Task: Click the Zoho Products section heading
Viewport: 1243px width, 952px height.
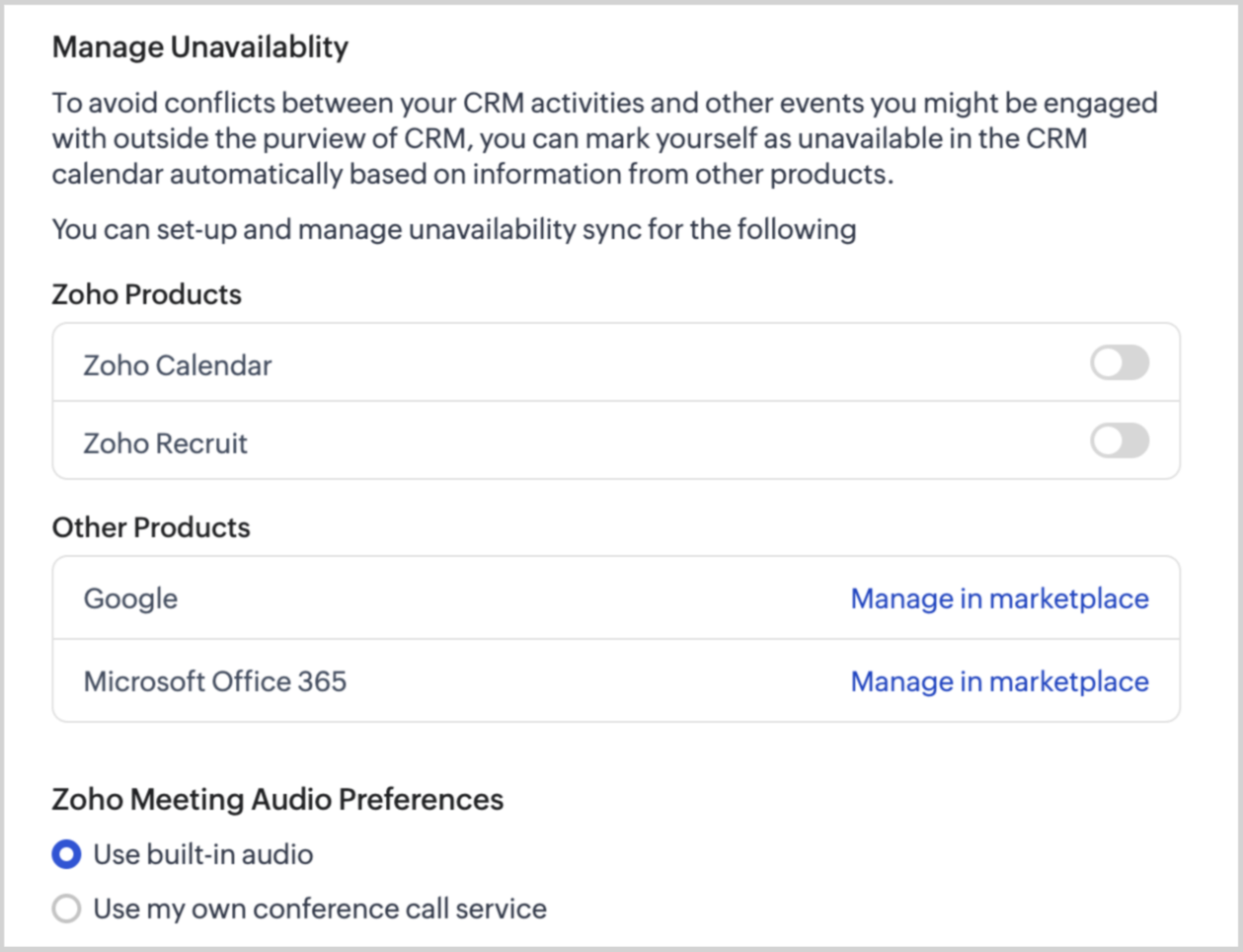Action: click(146, 294)
